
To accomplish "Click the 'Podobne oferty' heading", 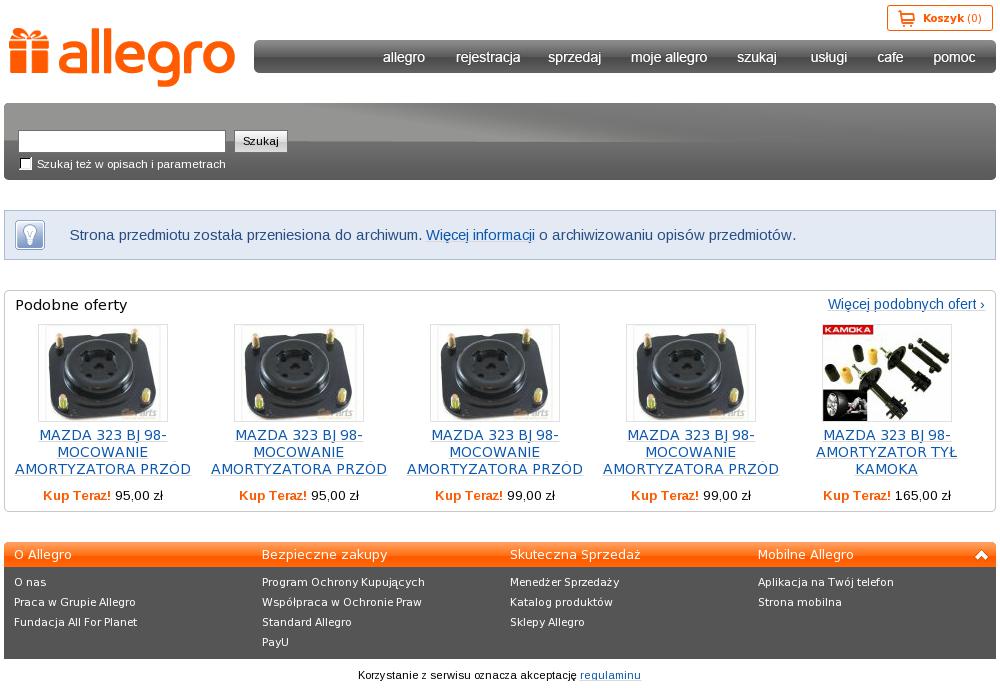I will point(71,305).
